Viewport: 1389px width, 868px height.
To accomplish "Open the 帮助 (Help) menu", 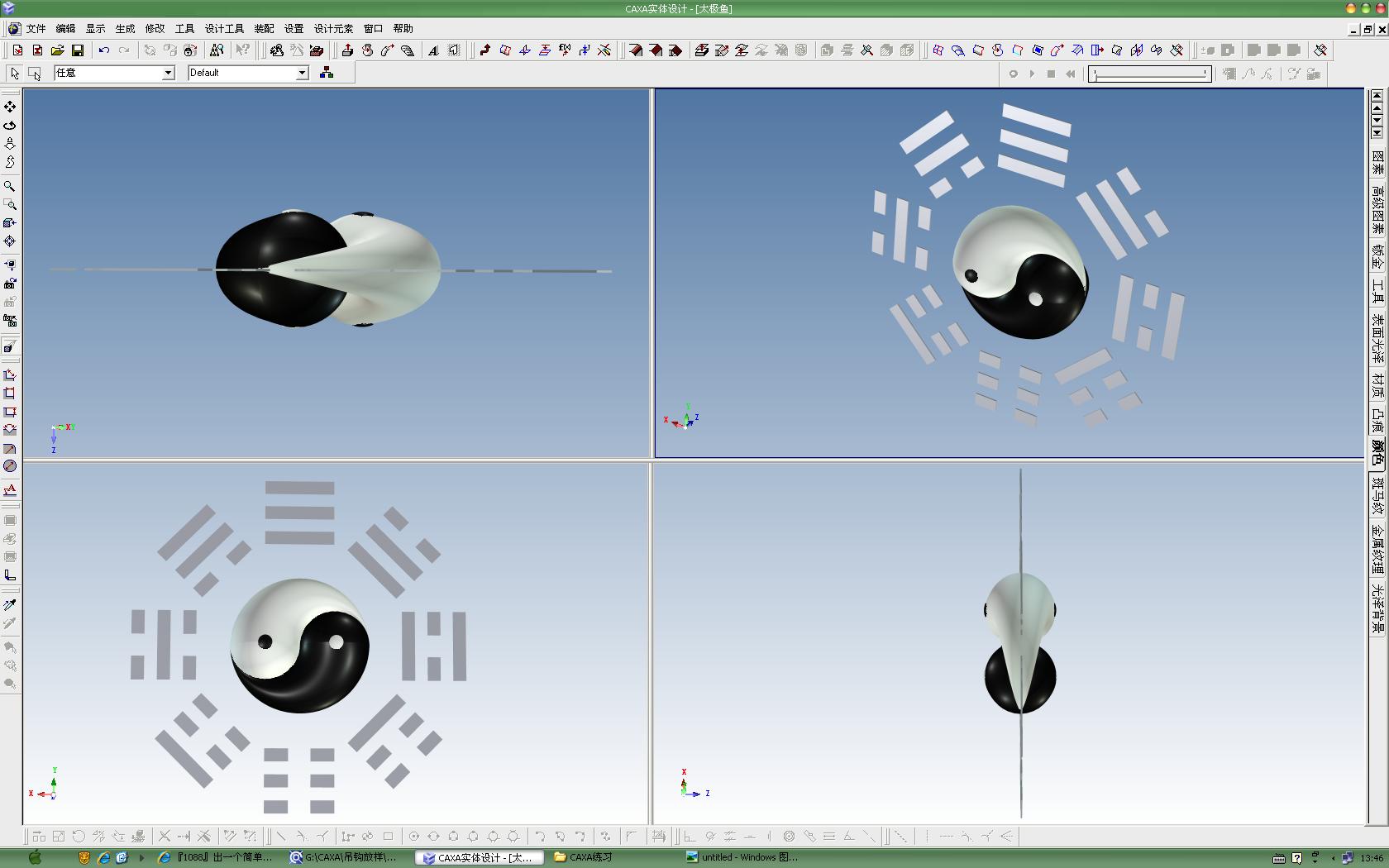I will coord(403,28).
